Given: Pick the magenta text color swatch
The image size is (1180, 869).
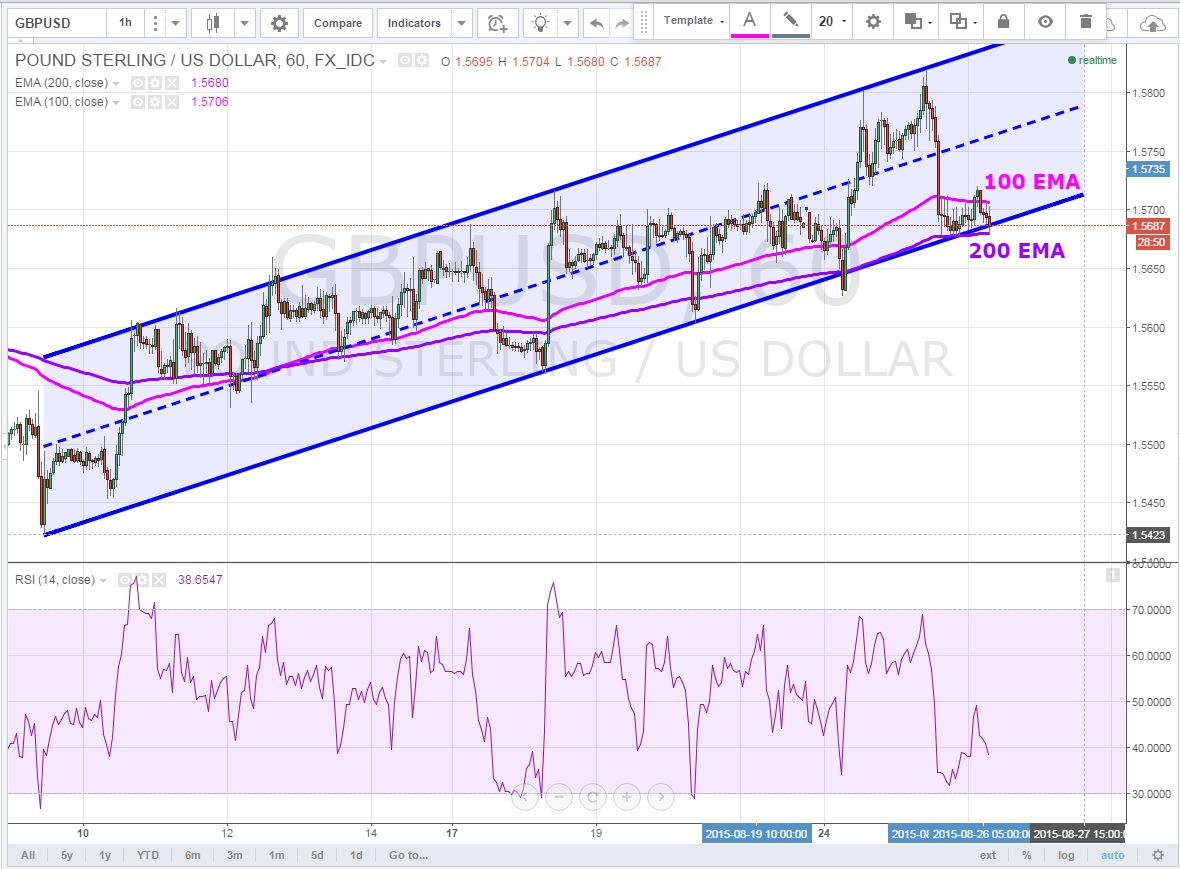Looking at the screenshot, I should click(x=749, y=21).
